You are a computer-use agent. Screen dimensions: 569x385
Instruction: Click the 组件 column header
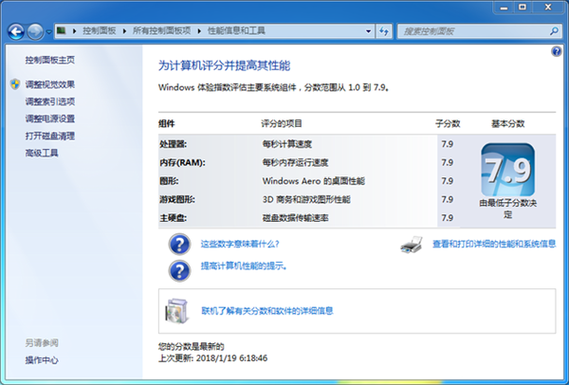(167, 124)
